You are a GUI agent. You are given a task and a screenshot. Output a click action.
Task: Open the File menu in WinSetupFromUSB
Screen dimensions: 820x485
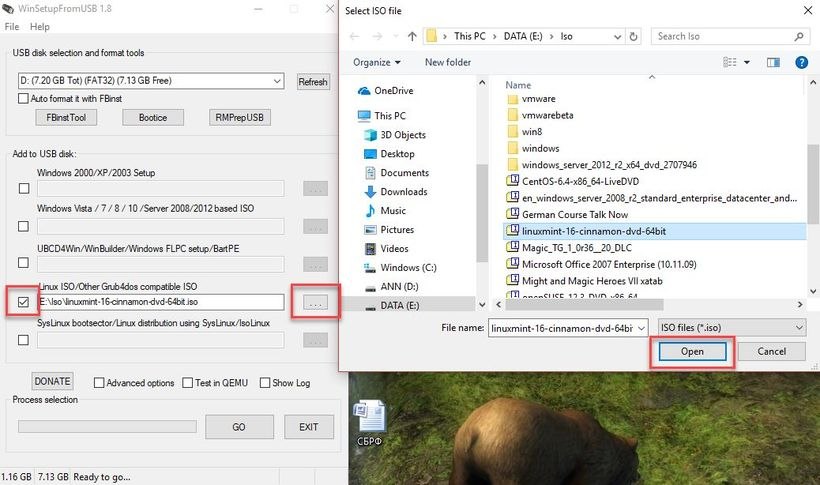tap(11, 27)
